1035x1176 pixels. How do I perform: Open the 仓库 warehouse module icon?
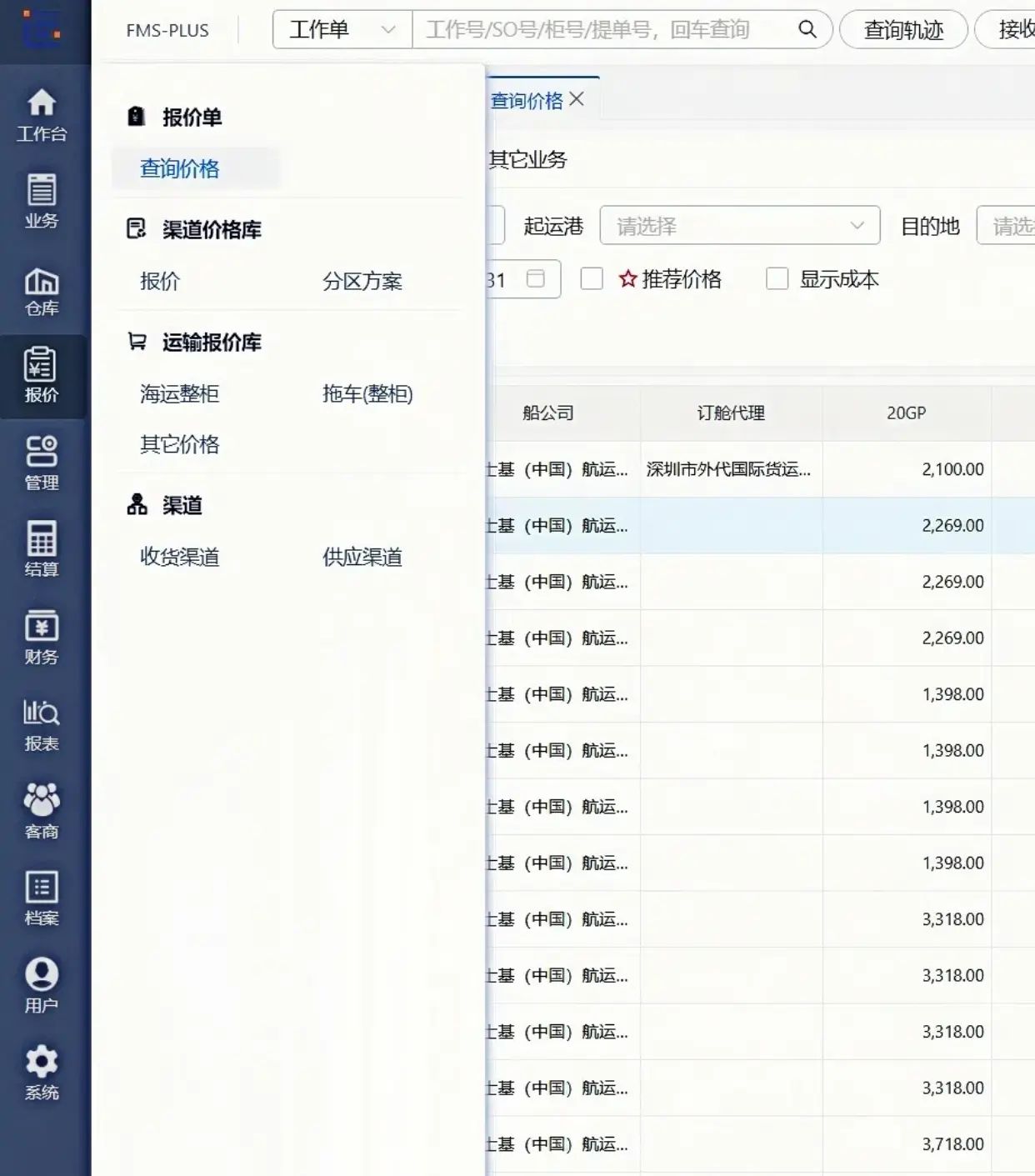[42, 291]
